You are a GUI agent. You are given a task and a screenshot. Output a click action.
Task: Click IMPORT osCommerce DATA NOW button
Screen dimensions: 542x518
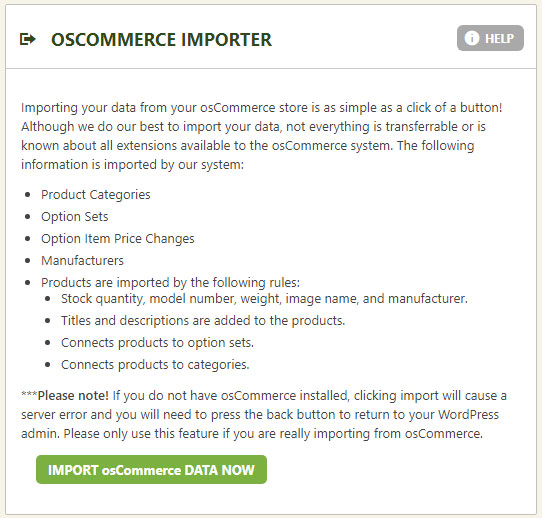point(151,470)
